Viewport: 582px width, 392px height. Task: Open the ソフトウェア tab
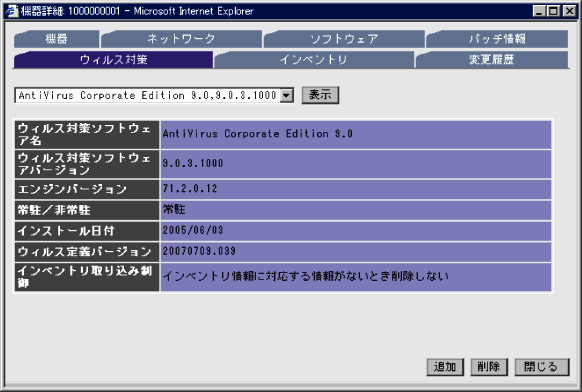pos(344,39)
